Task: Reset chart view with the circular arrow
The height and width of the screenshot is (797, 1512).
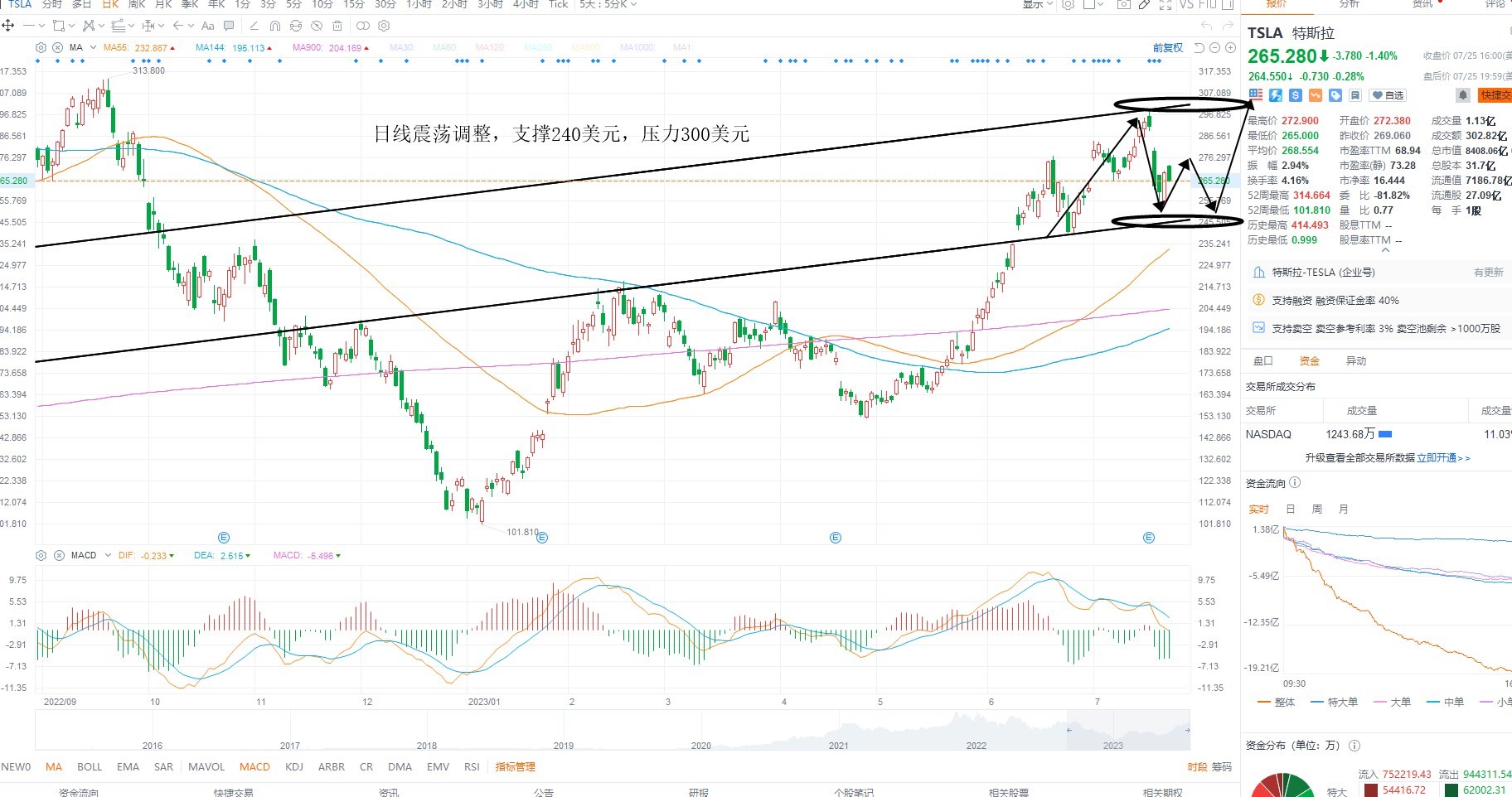Action: (1199, 48)
